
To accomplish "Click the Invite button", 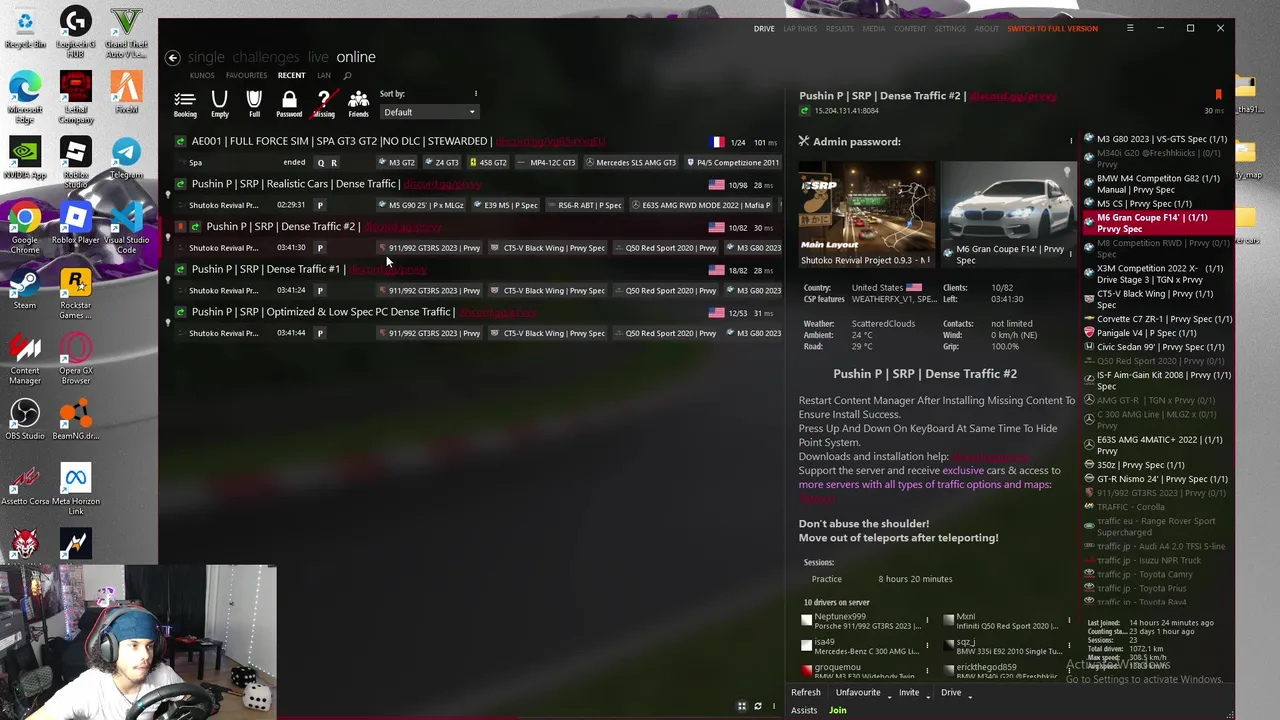I will 908,693.
